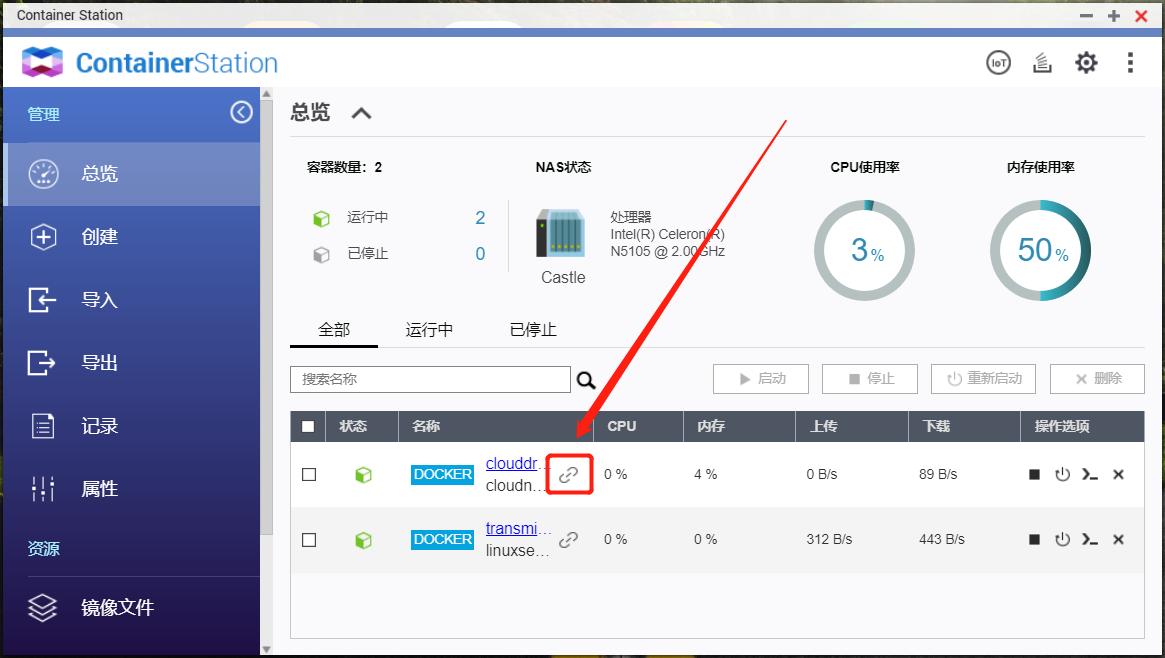Switch to the 运行中 tab
The width and height of the screenshot is (1165, 658).
pyautogui.click(x=430, y=329)
